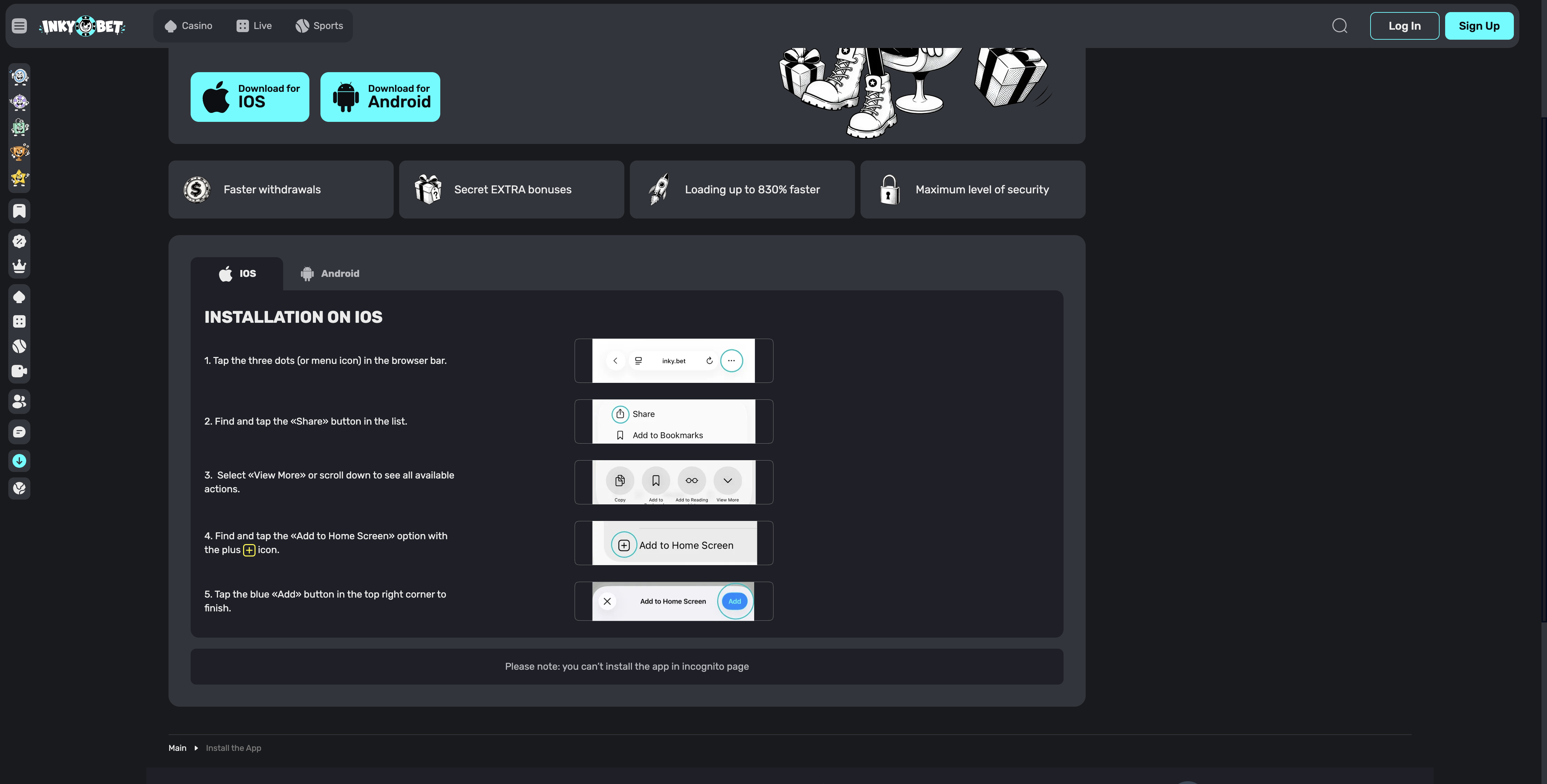
Task: Click the globe language icon in sidebar
Action: (19, 488)
